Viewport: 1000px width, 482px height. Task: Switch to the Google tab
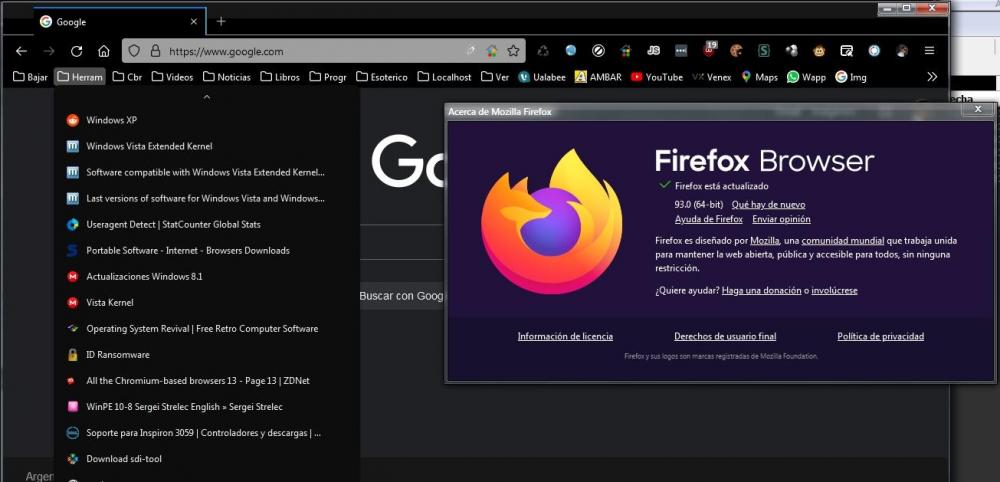(x=118, y=22)
